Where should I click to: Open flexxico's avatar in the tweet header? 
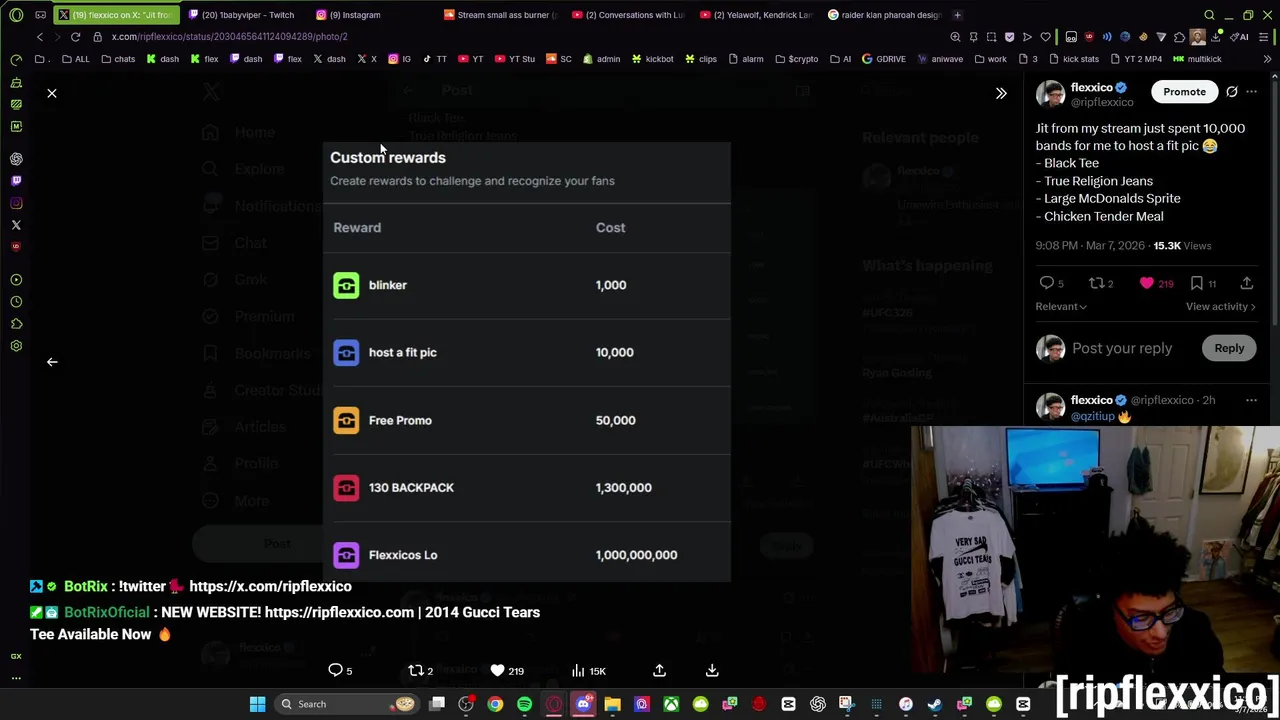(1050, 95)
